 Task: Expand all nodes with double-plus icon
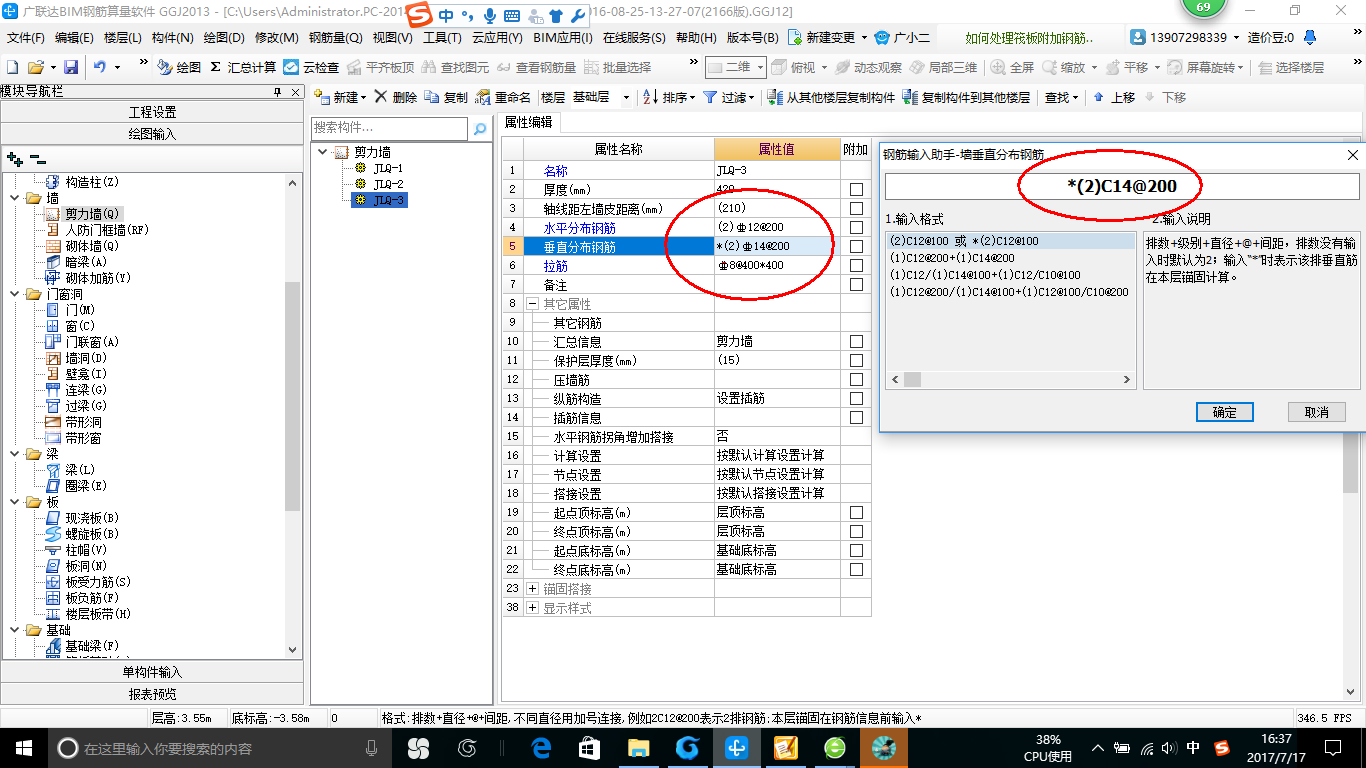(x=14, y=158)
